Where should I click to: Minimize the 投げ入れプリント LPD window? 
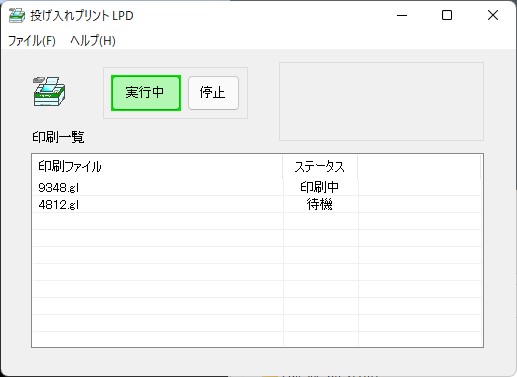[402, 15]
